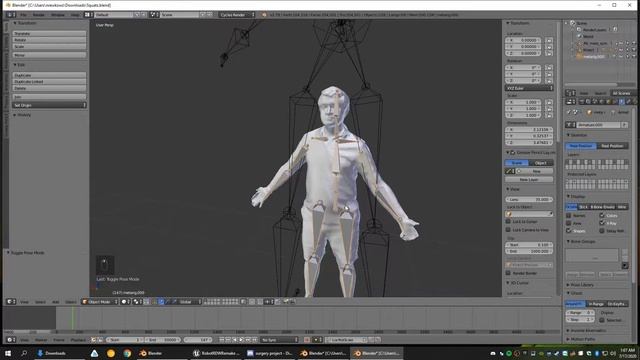Select Rest Position toggle in Skeleton panel

pyautogui.click(x=612, y=146)
